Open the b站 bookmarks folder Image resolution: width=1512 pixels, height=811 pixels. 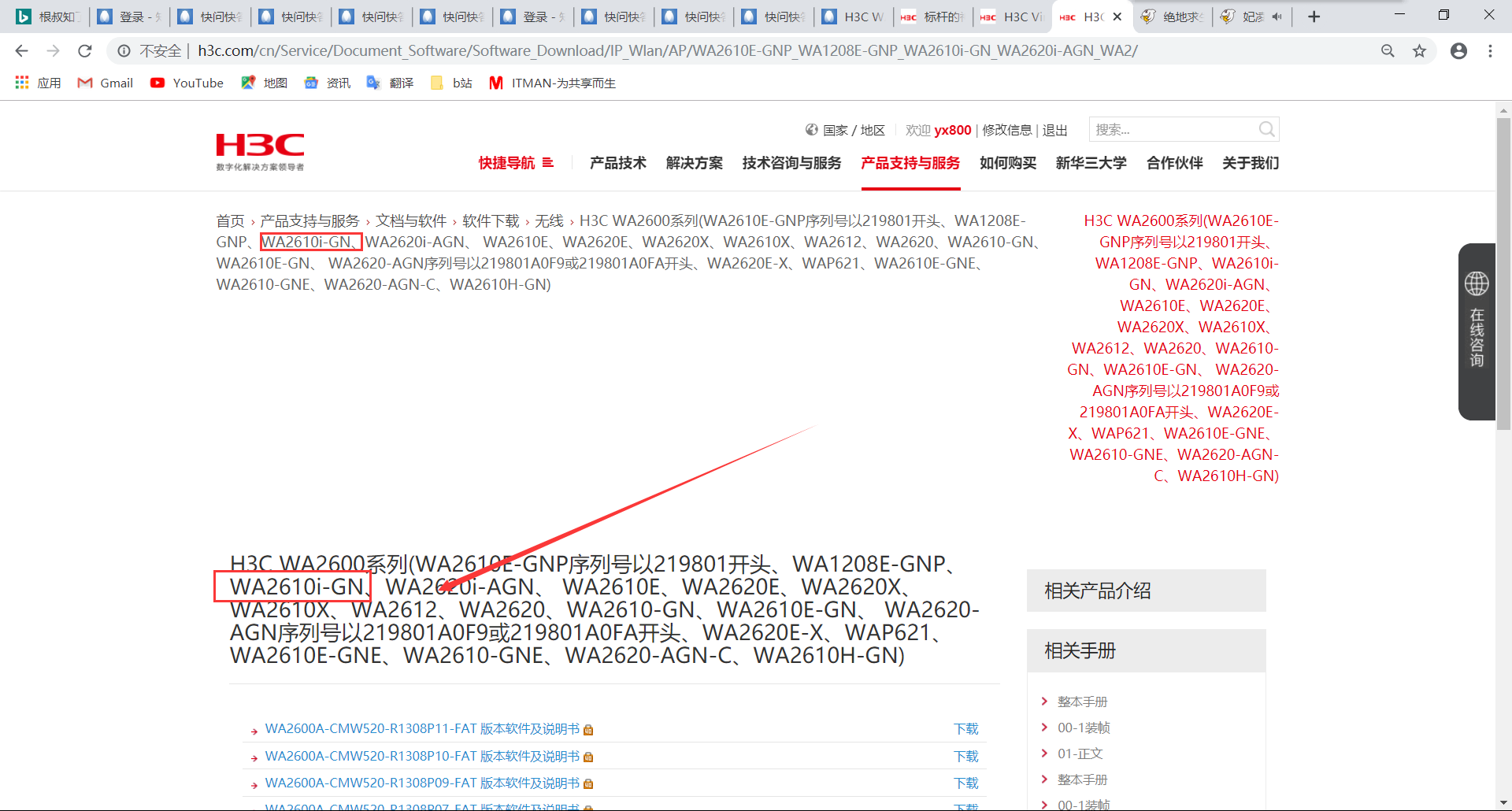(451, 83)
